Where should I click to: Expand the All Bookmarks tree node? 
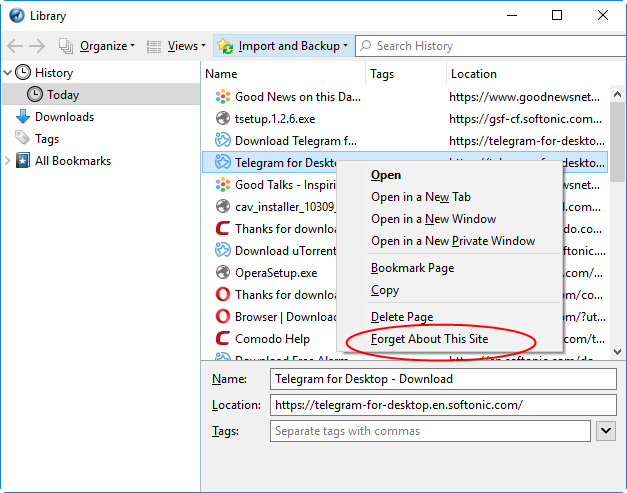[x=7, y=161]
